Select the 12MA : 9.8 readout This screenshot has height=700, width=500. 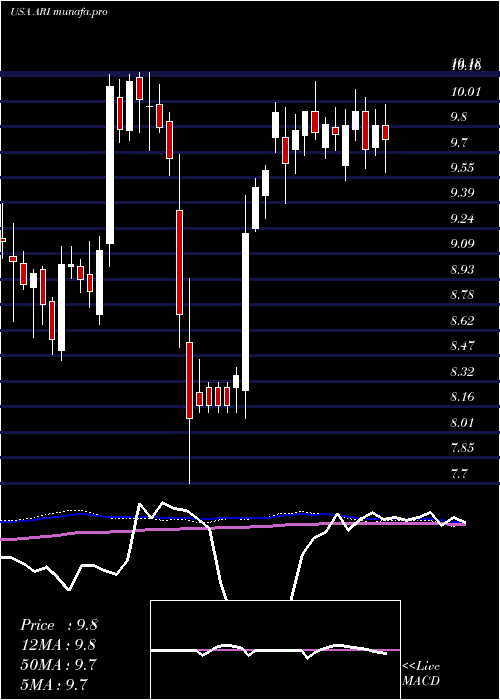point(58,645)
